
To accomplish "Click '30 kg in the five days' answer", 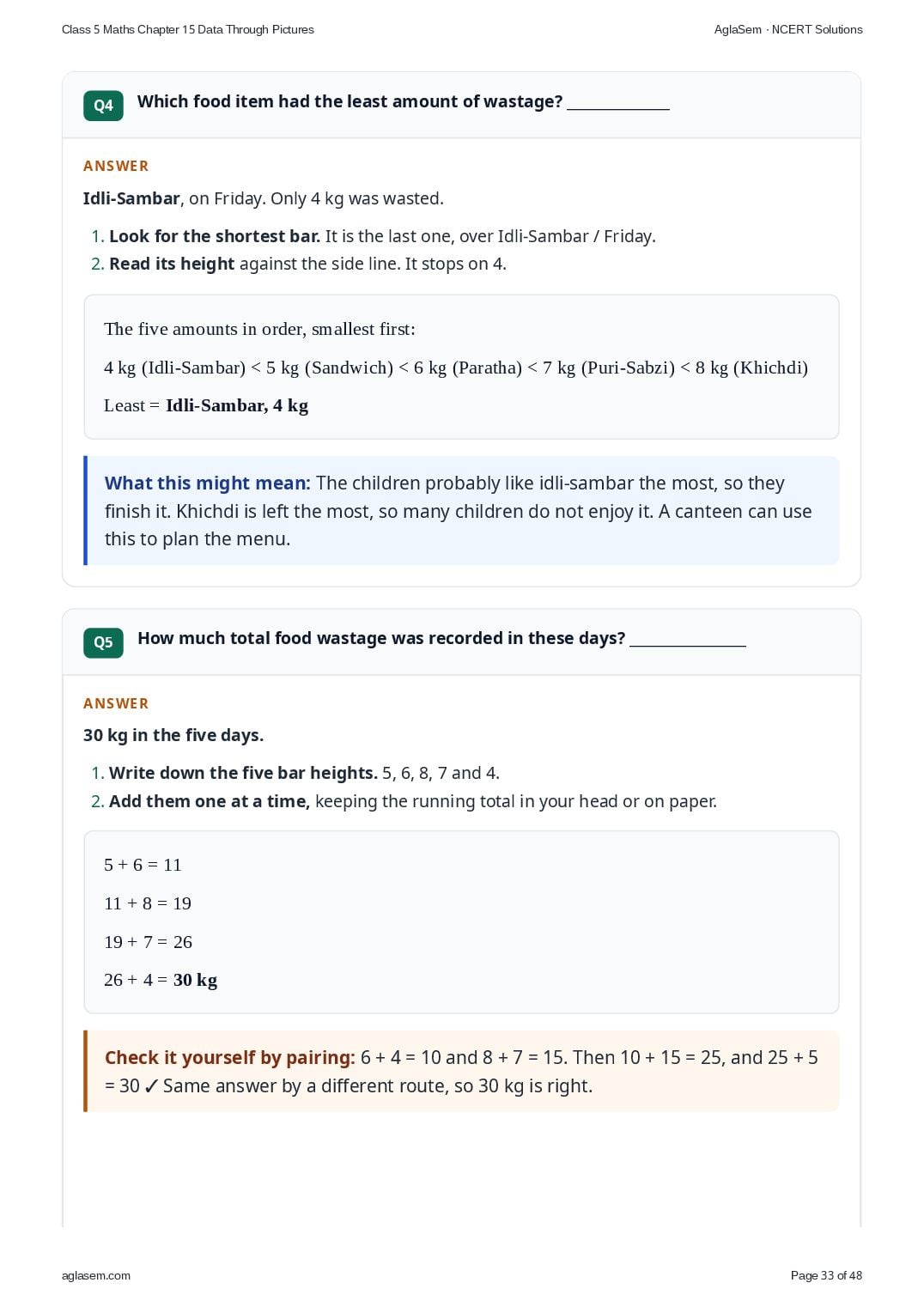I will (x=173, y=735).
